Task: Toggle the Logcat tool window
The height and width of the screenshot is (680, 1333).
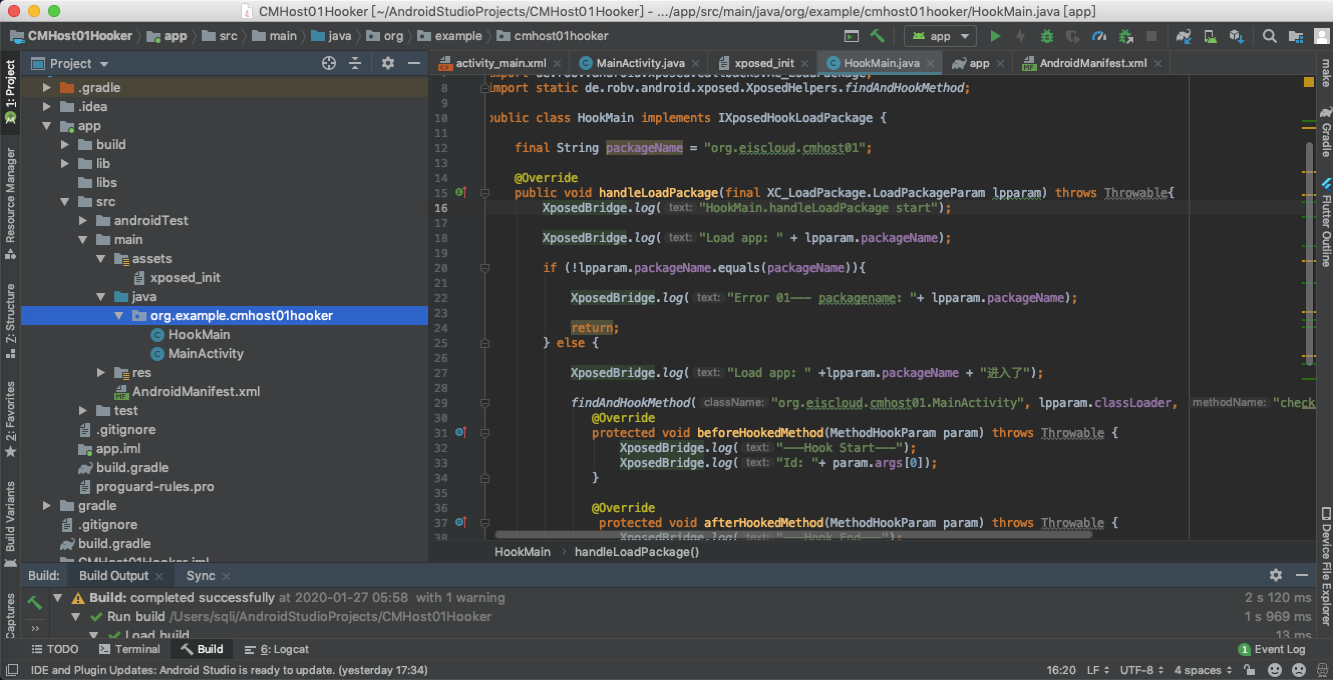Action: point(276,649)
